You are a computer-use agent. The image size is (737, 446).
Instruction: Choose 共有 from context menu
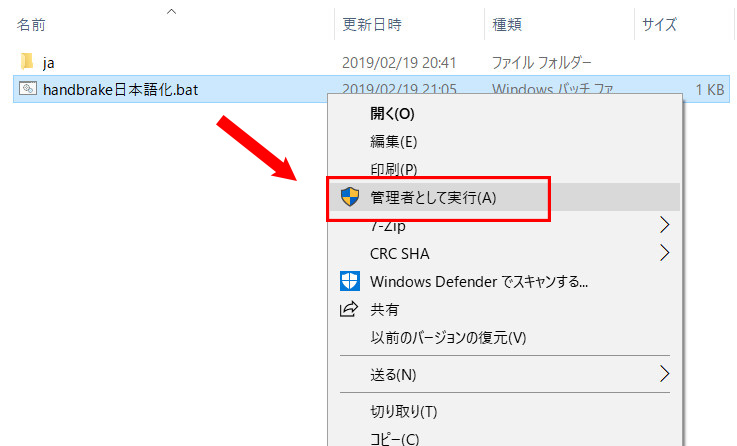pos(504,309)
